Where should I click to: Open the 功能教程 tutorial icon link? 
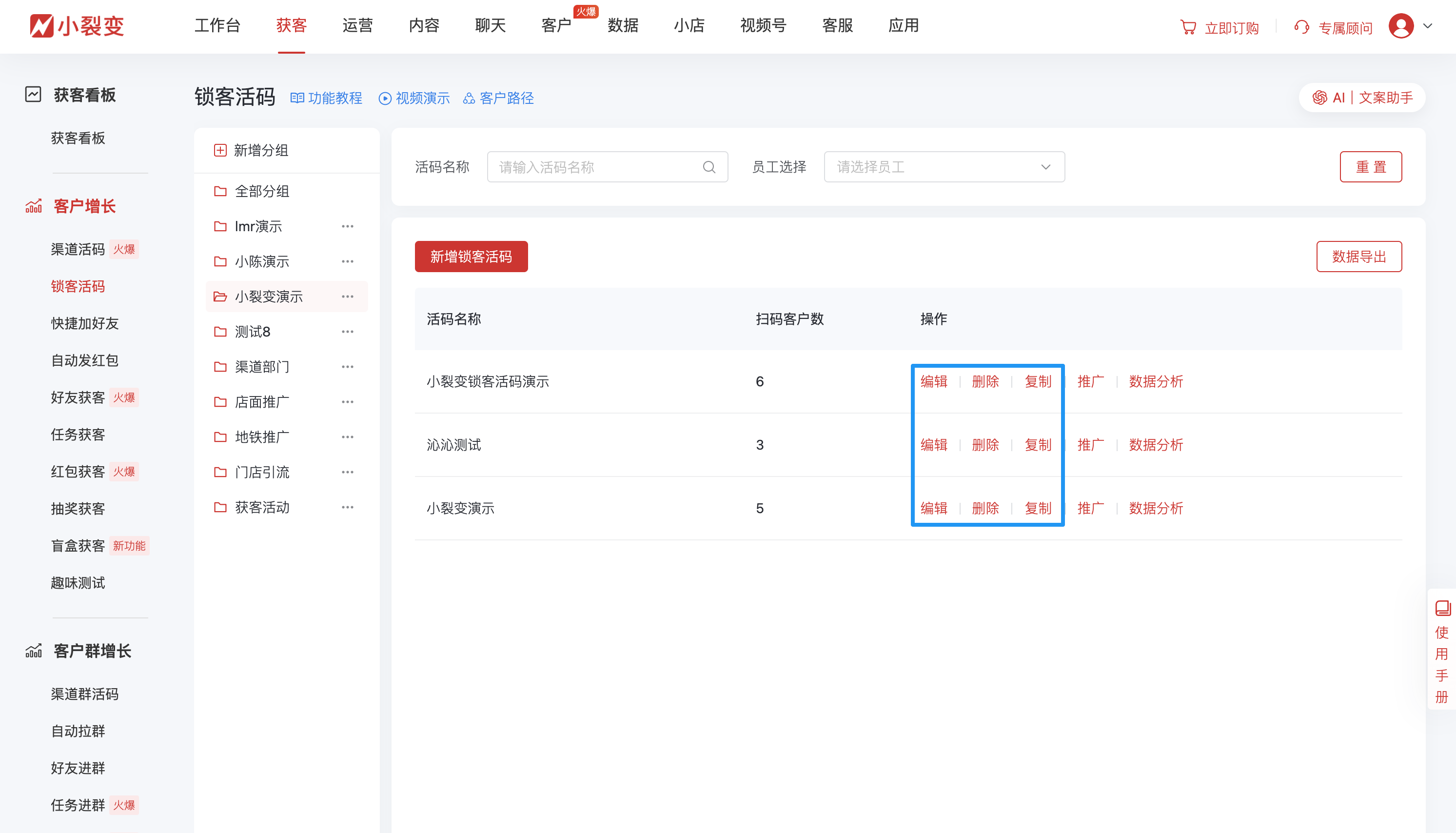tap(298, 98)
